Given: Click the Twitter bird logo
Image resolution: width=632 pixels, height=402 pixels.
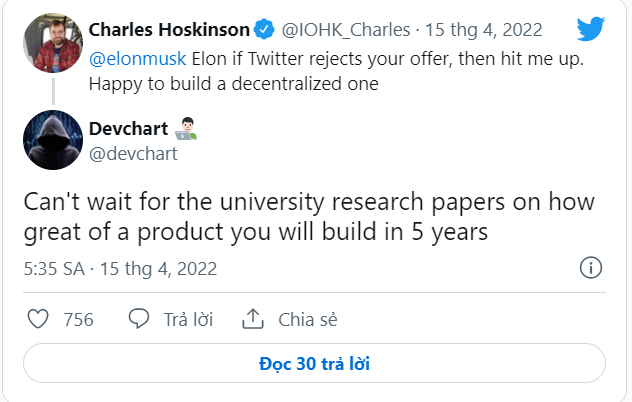Looking at the screenshot, I should [x=590, y=29].
